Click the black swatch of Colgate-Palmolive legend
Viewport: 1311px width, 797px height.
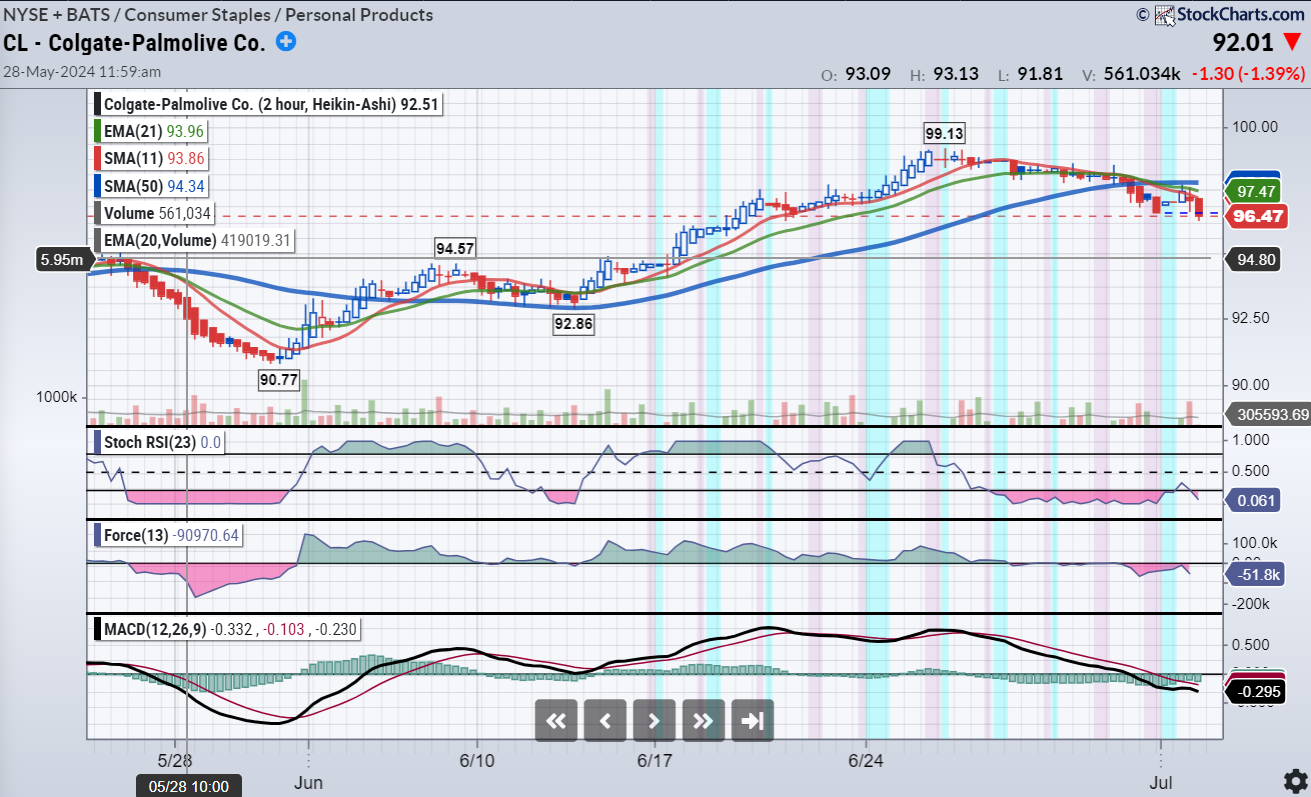point(98,104)
